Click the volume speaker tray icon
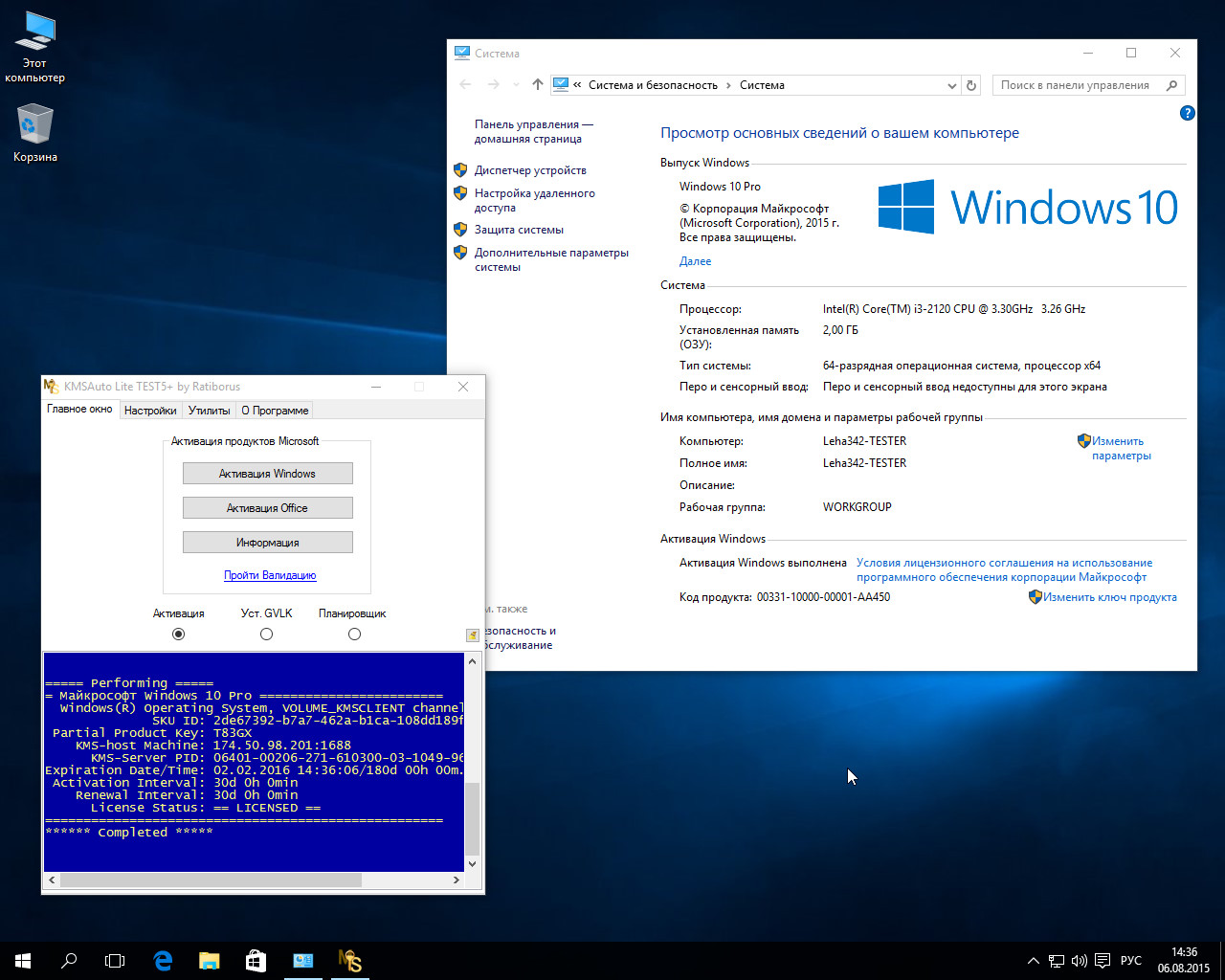1225x980 pixels. click(x=1080, y=961)
